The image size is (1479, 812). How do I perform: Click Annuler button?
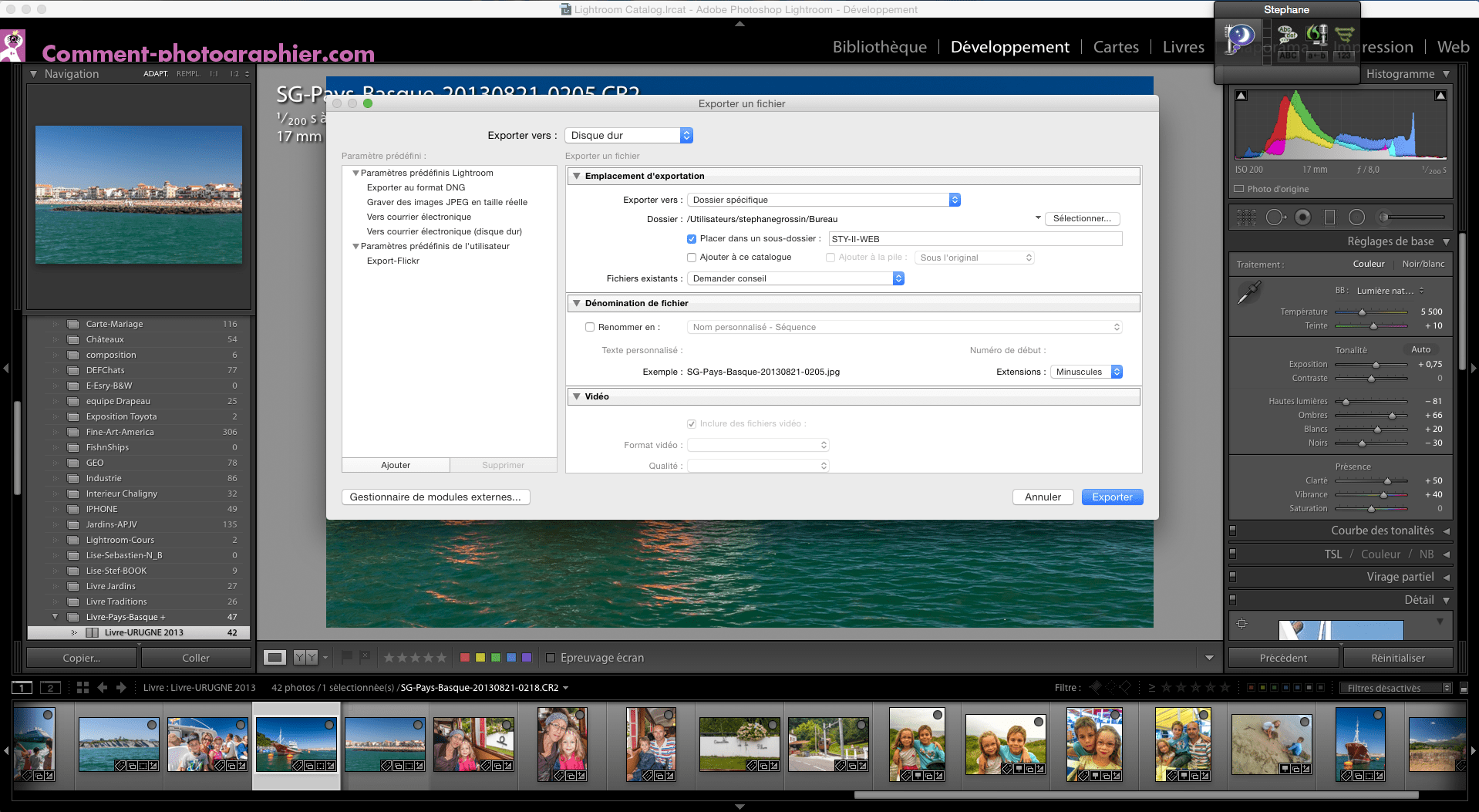(x=1043, y=497)
